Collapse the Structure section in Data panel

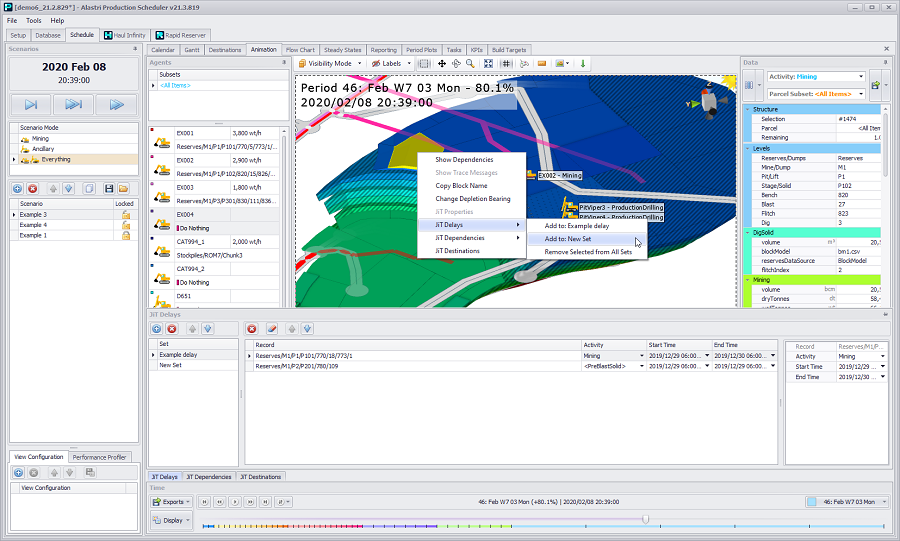coord(747,109)
